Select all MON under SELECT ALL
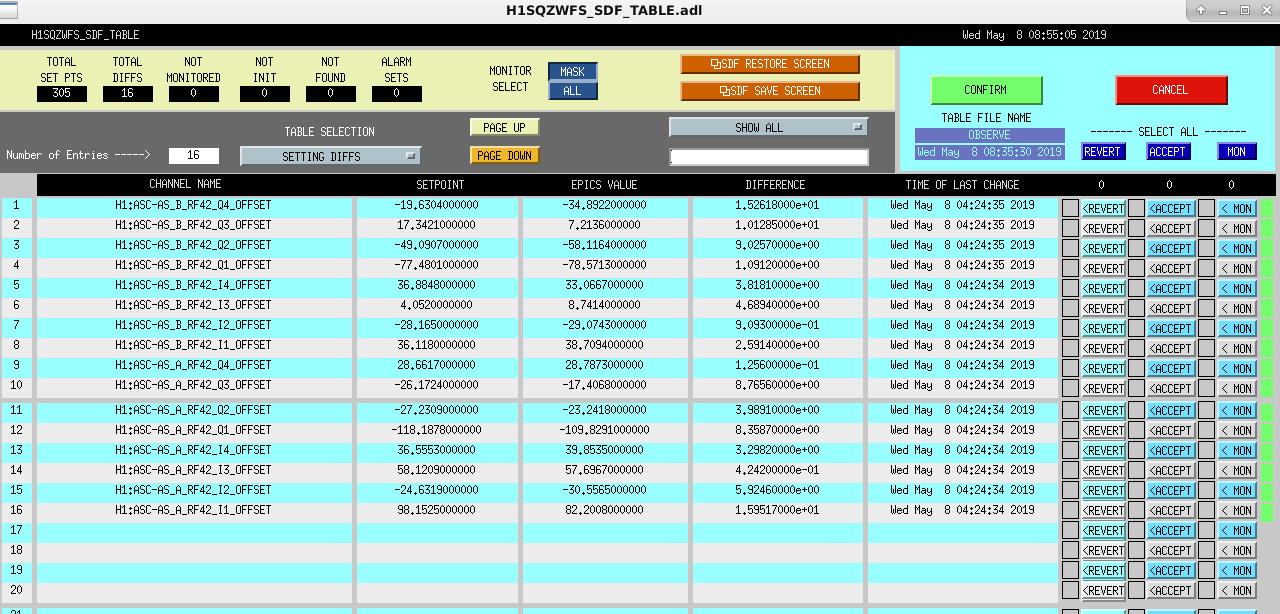The width and height of the screenshot is (1280, 614). 1237,152
